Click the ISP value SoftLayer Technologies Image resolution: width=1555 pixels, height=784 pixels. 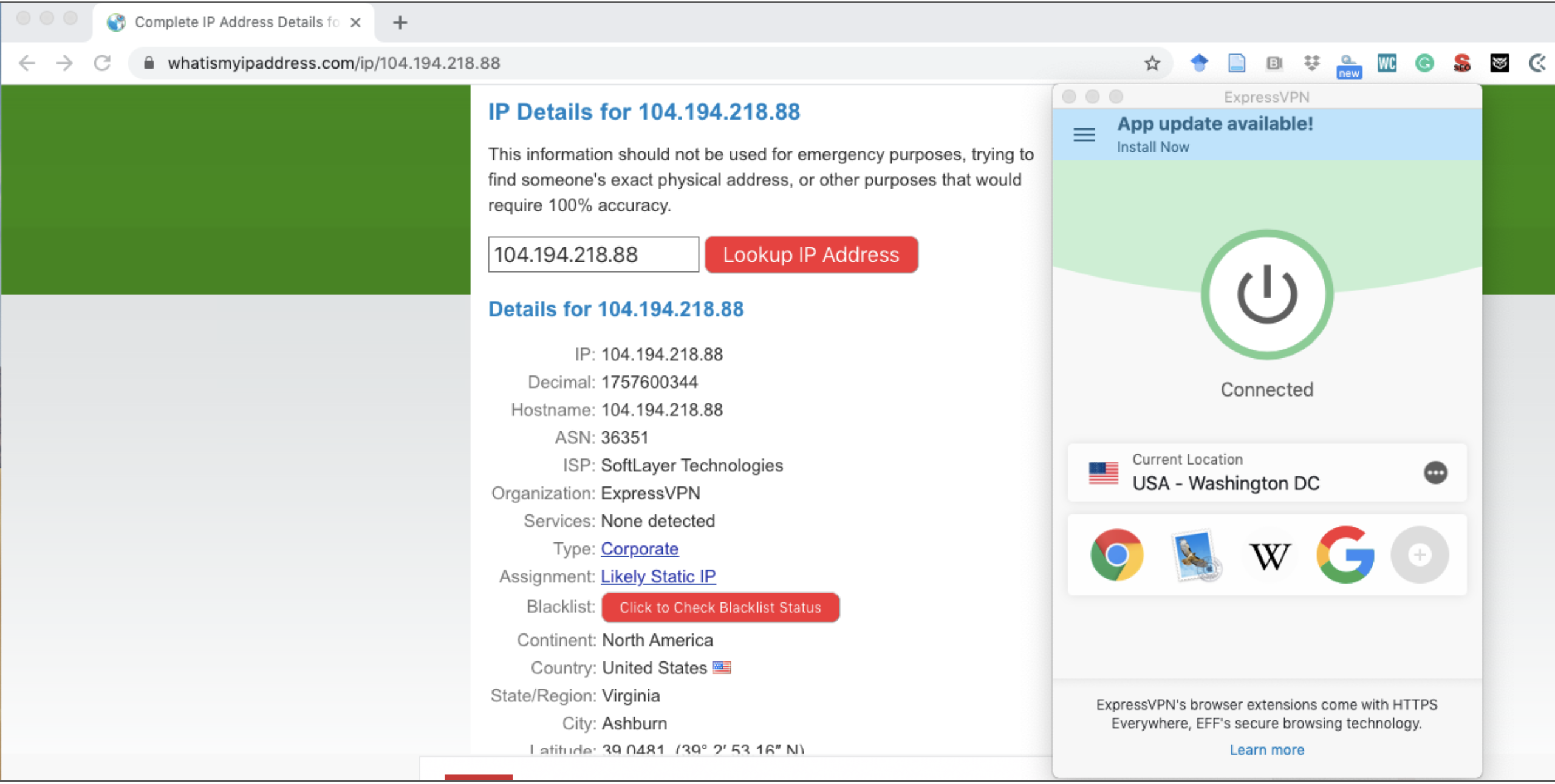point(692,465)
